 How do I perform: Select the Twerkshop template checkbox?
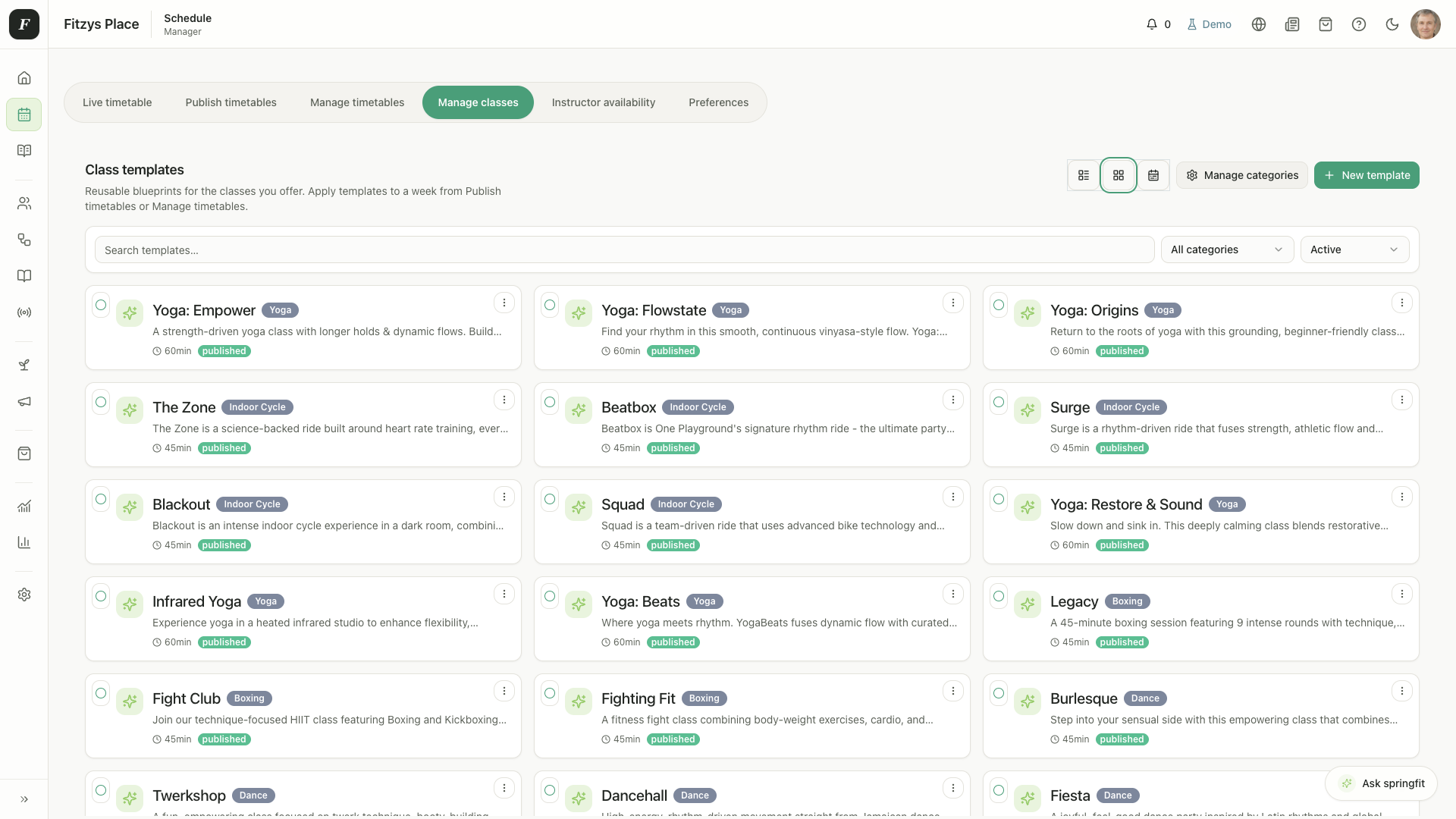point(101,790)
